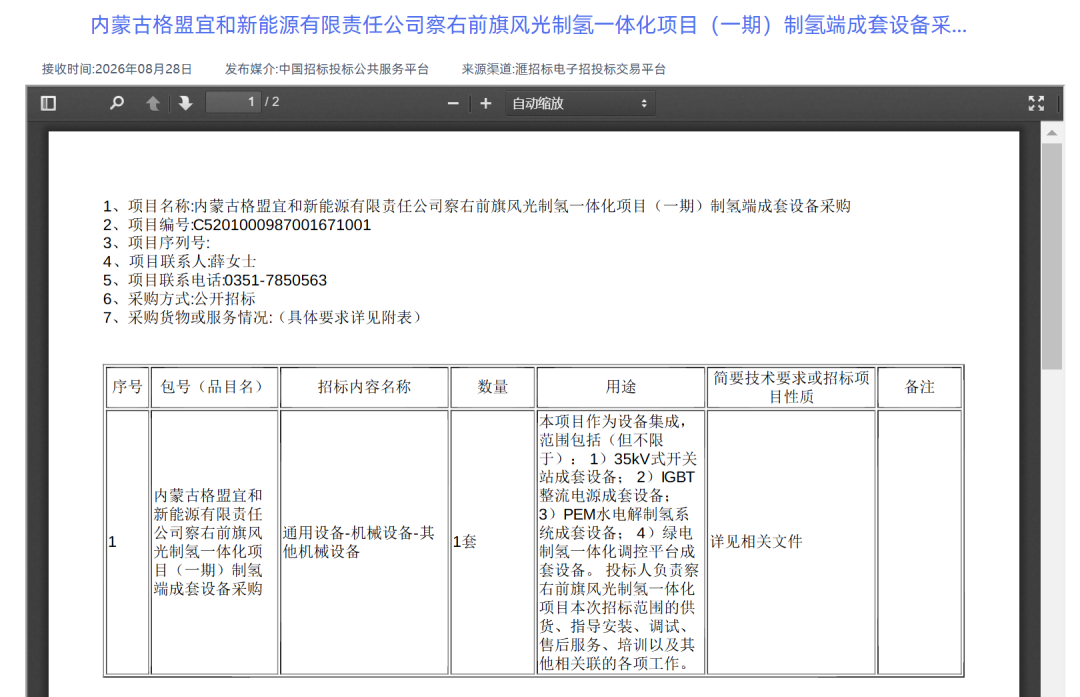Enter presentation fullscreen mode
Image resolution: width=1080 pixels, height=697 pixels.
point(1036,103)
